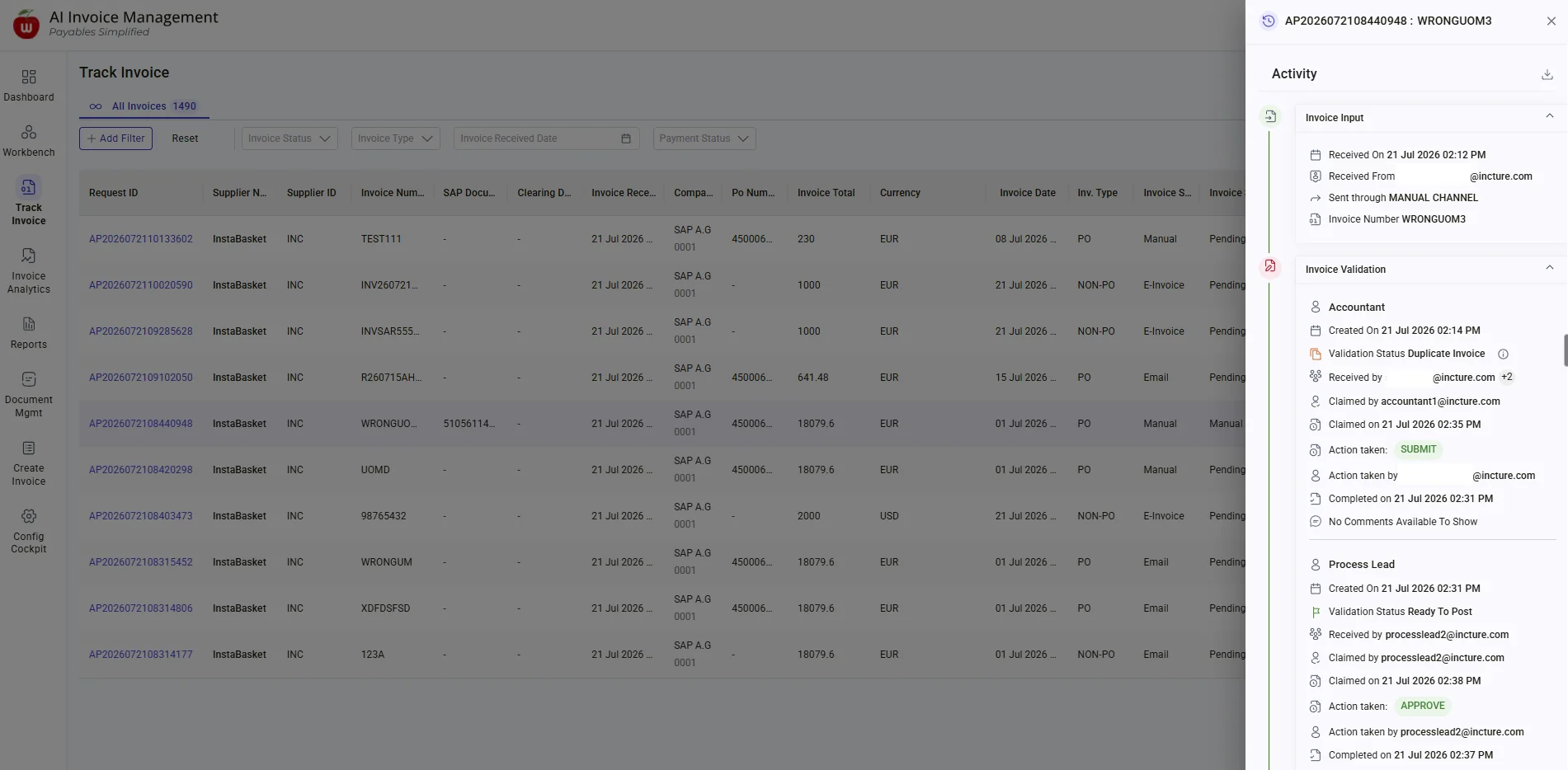Show the +2 additional recipients badge
Screen dimensions: 1568x770
pos(1507,378)
